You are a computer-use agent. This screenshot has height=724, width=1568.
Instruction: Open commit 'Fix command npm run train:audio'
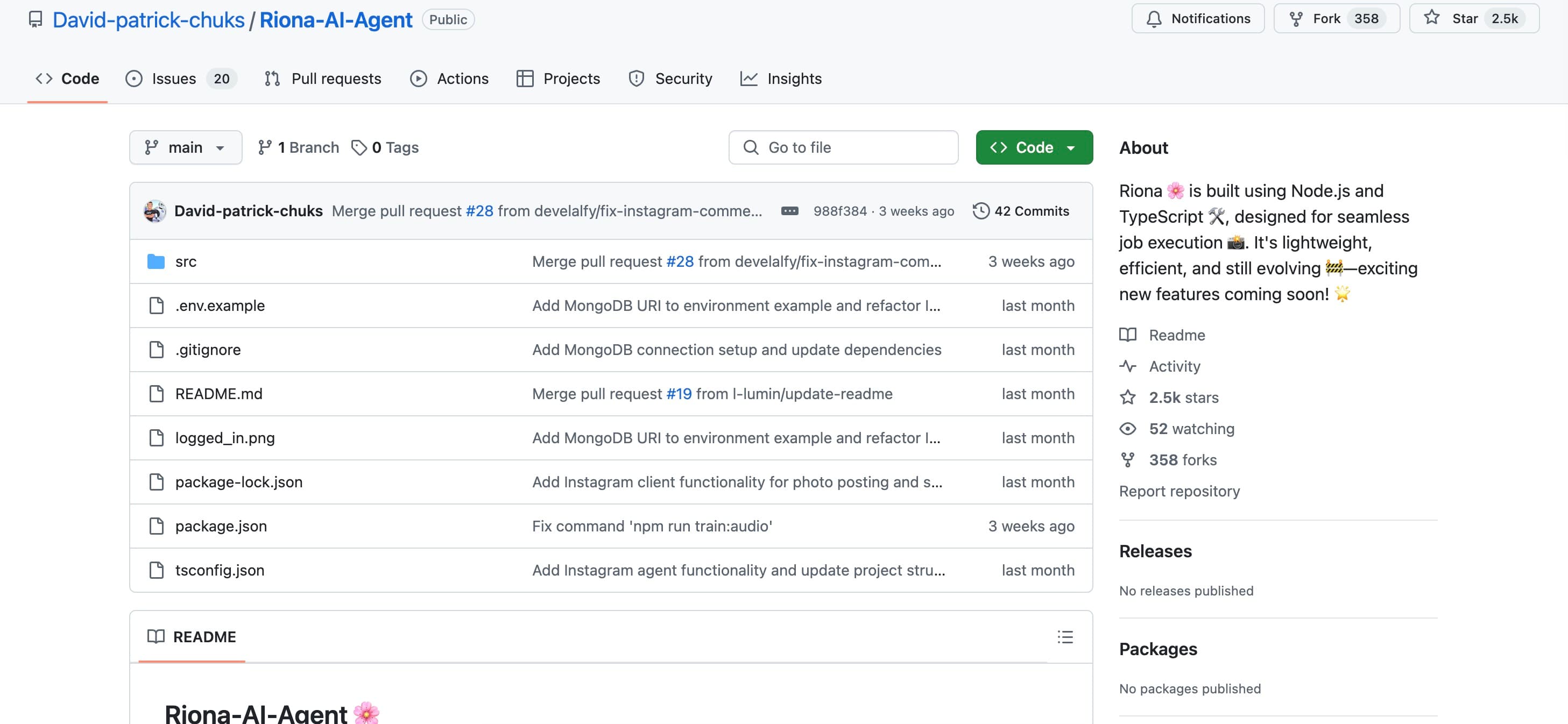tap(652, 526)
